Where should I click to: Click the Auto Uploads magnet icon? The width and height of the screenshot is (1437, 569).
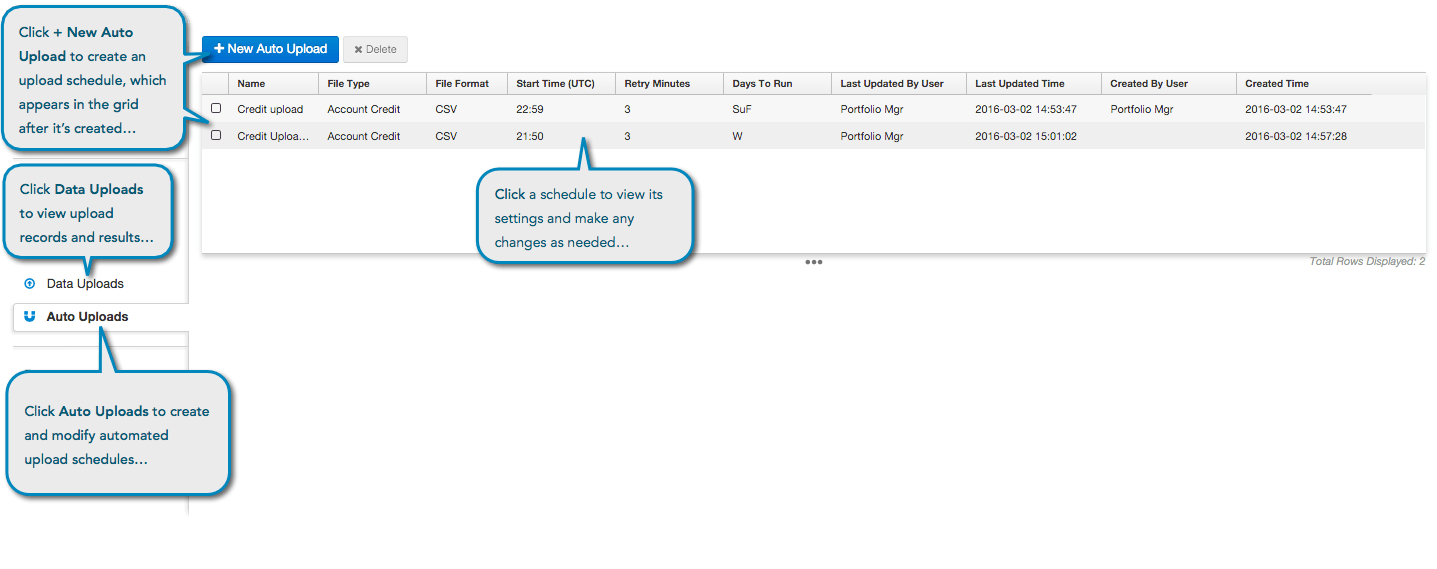(x=29, y=316)
